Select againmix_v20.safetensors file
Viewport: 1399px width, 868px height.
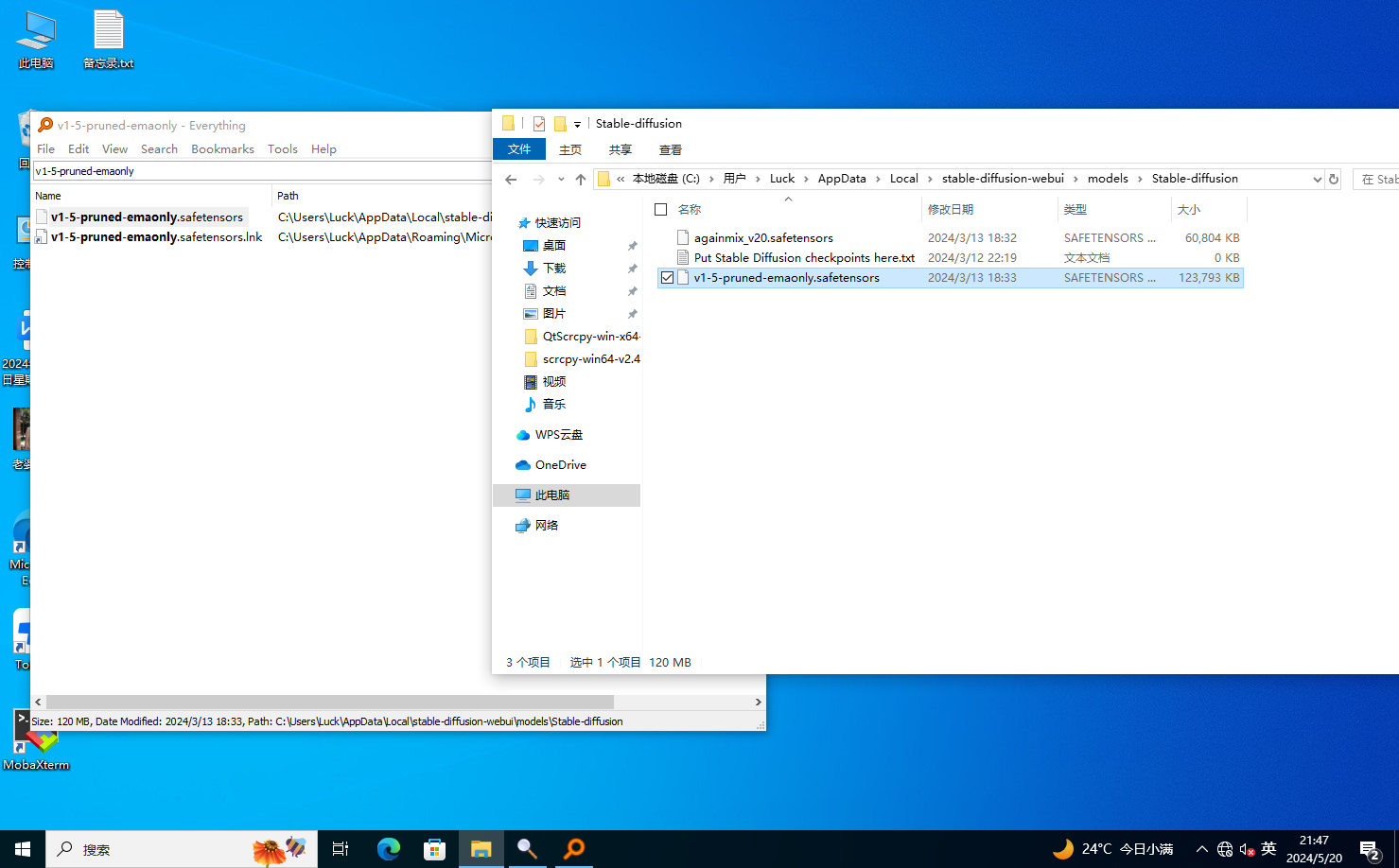[763, 238]
